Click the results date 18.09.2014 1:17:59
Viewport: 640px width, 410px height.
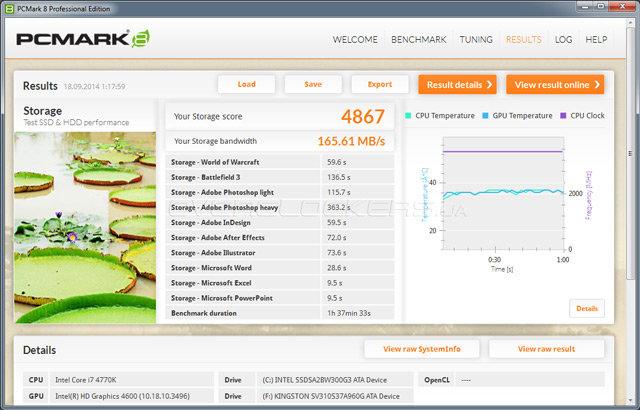pyautogui.click(x=94, y=86)
